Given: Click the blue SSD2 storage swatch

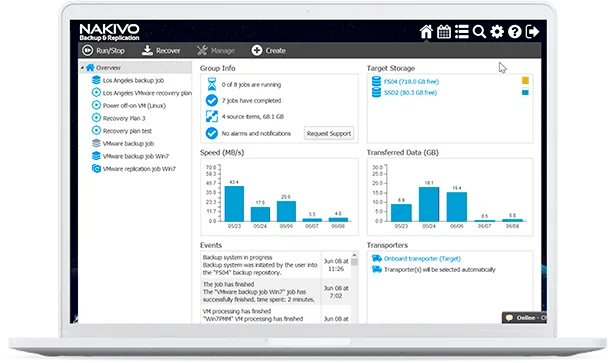Looking at the screenshot, I should (525, 92).
